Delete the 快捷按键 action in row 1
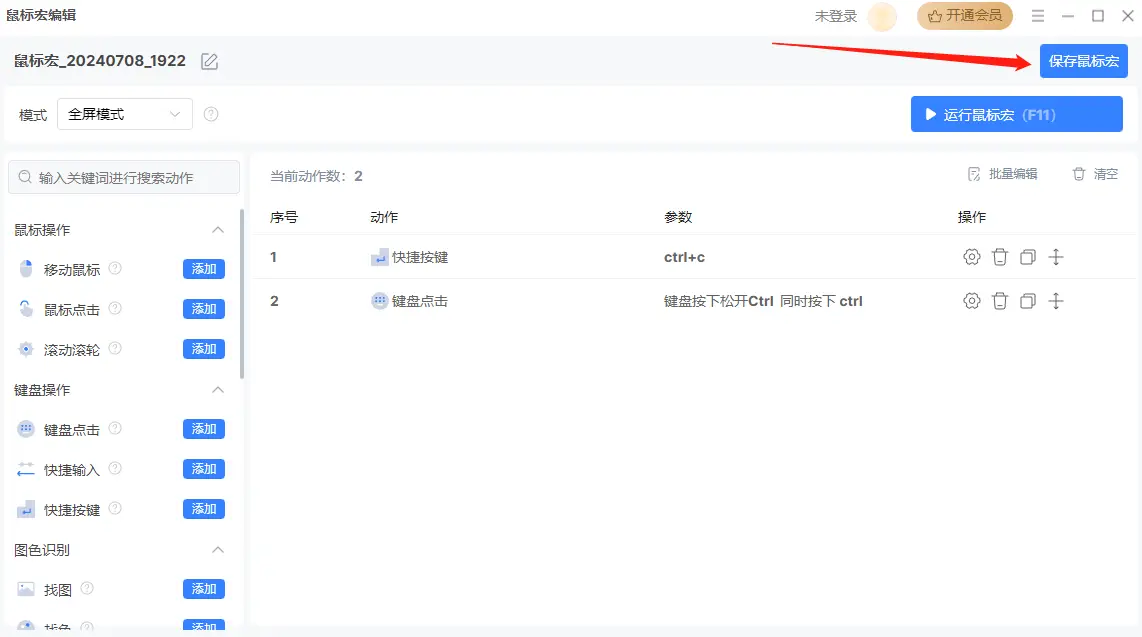The image size is (1142, 637). [x=999, y=257]
